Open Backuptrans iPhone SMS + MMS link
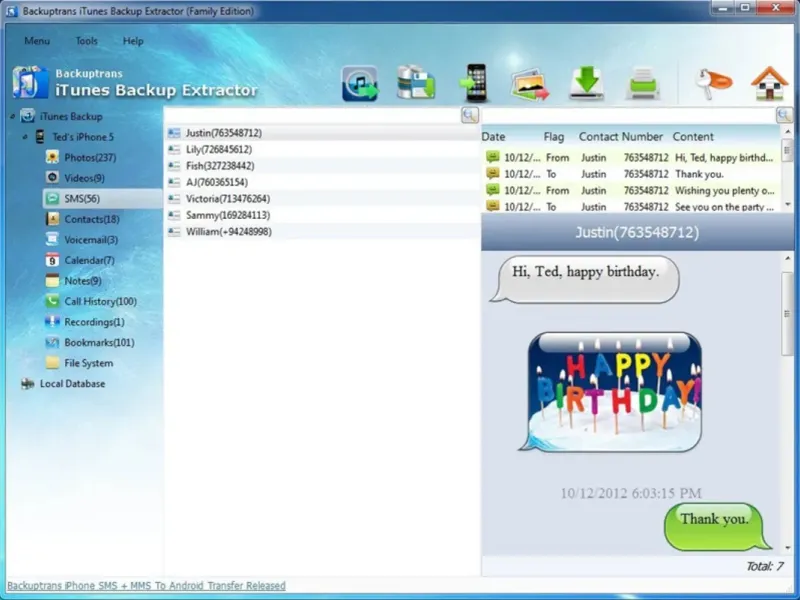800x600 pixels. pos(146,586)
